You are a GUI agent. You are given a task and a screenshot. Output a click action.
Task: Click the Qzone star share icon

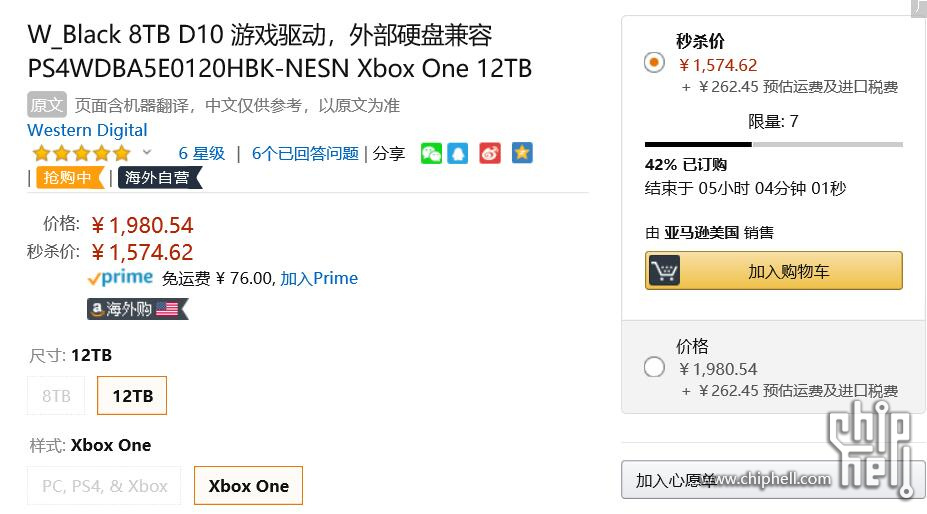click(522, 153)
